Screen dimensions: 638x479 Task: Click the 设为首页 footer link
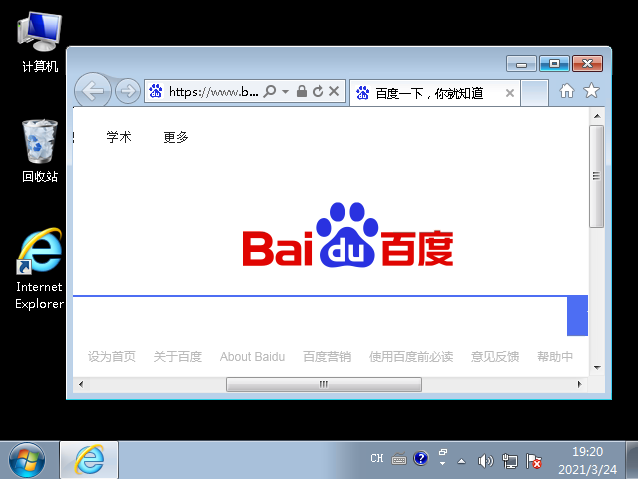111,357
